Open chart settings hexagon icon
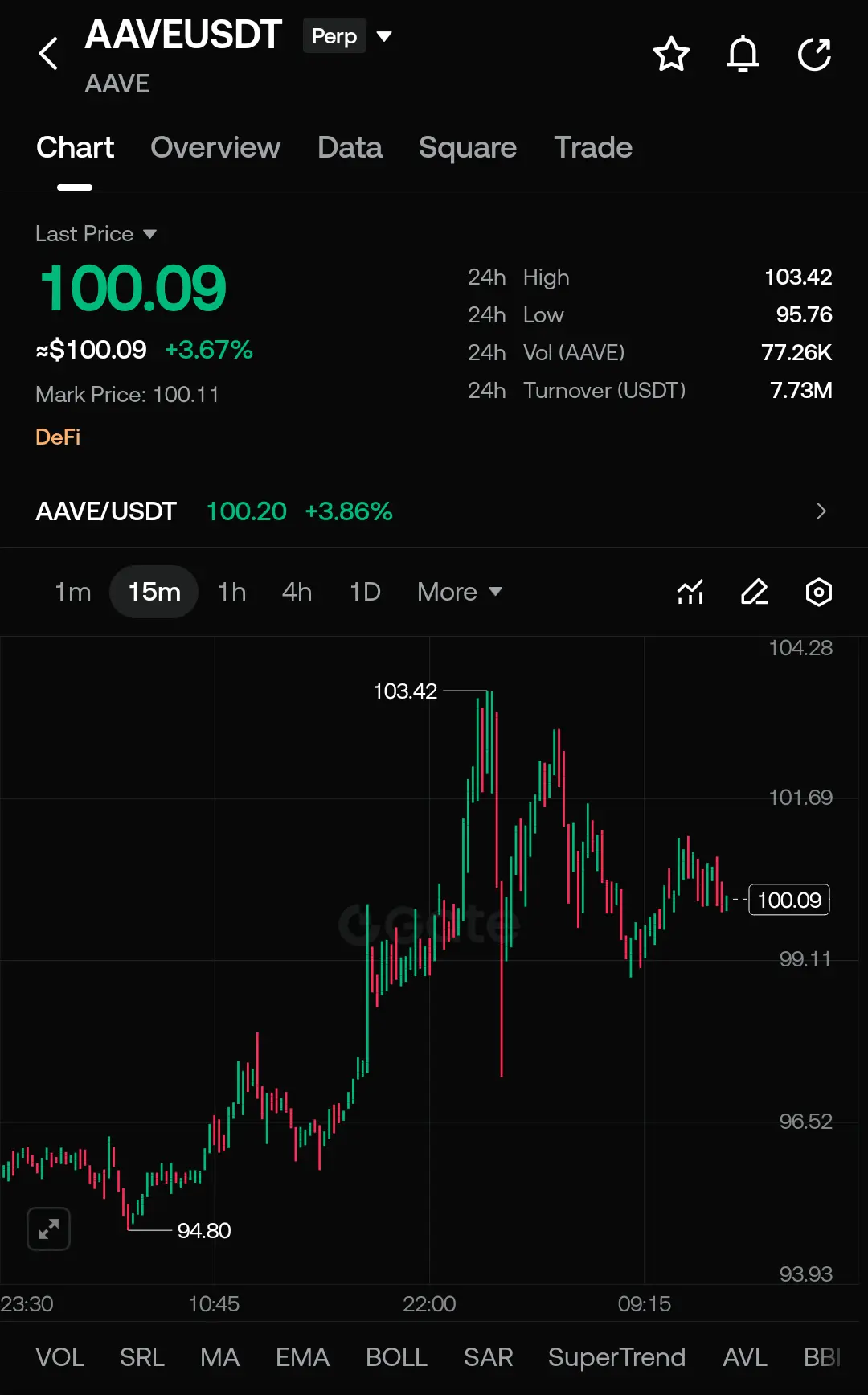This screenshot has height=1395, width=868. coord(818,592)
